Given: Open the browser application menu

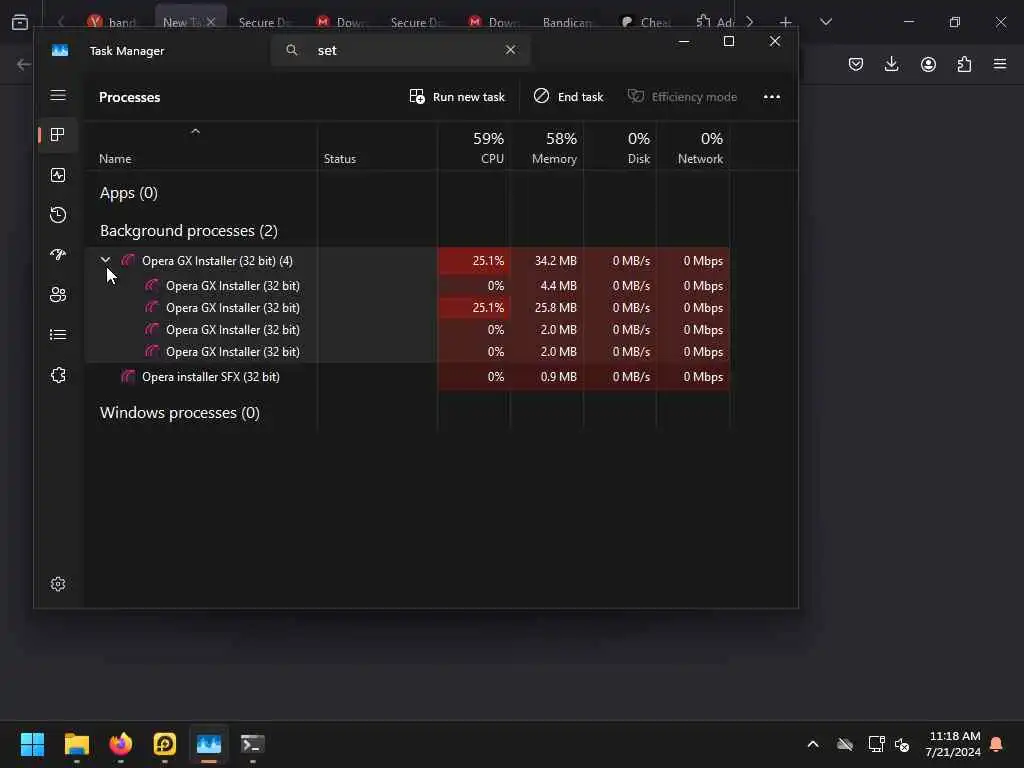Looking at the screenshot, I should pos(1000,64).
